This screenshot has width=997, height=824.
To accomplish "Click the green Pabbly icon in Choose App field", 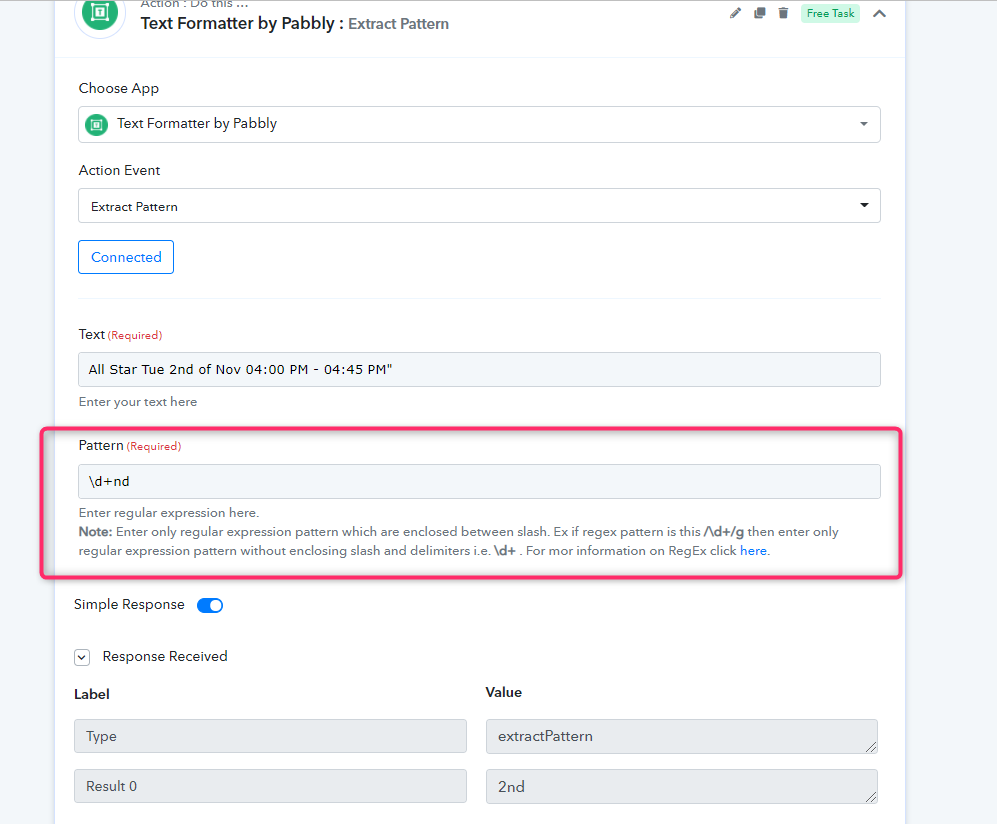I will point(97,125).
